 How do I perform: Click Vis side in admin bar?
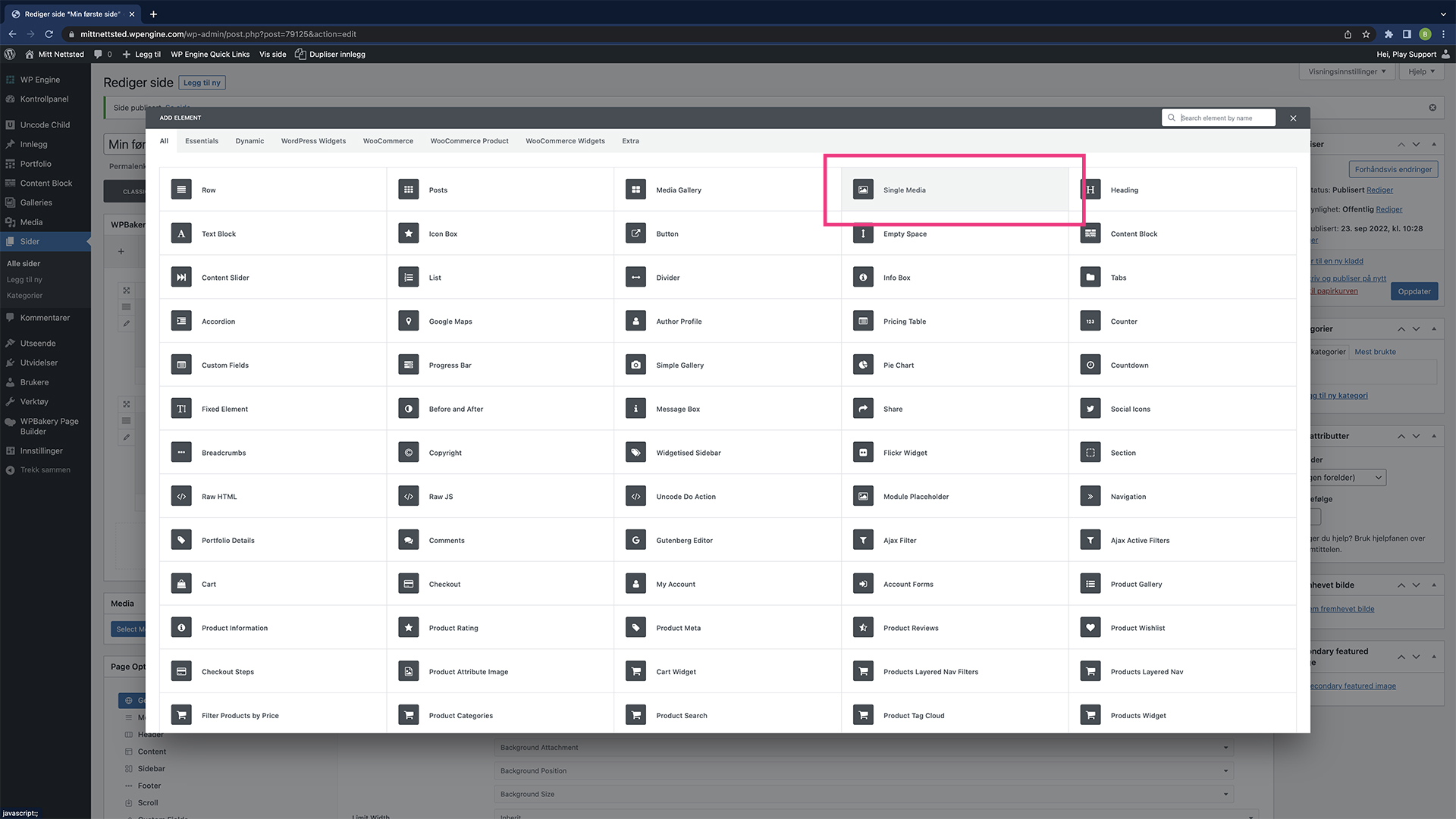pos(273,55)
